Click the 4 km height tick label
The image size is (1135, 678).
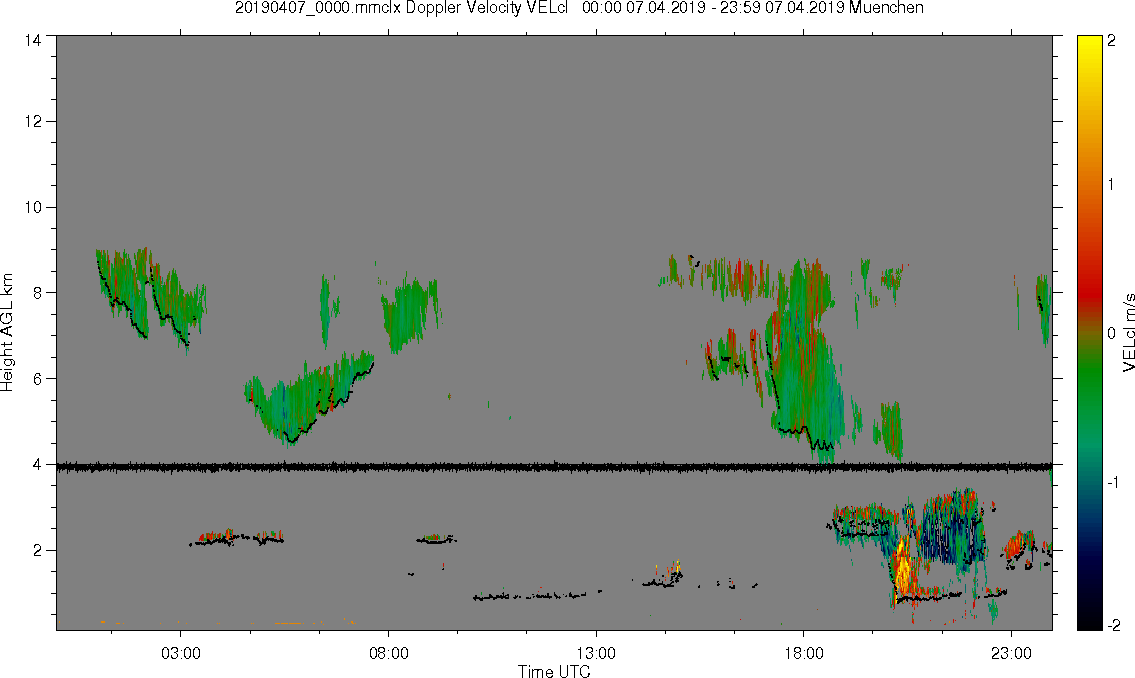[37, 465]
